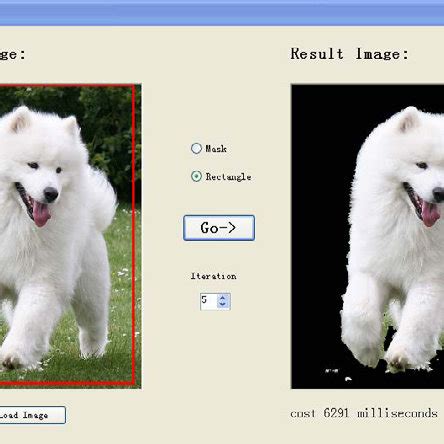Click the segmented result dog image

pos(367,236)
